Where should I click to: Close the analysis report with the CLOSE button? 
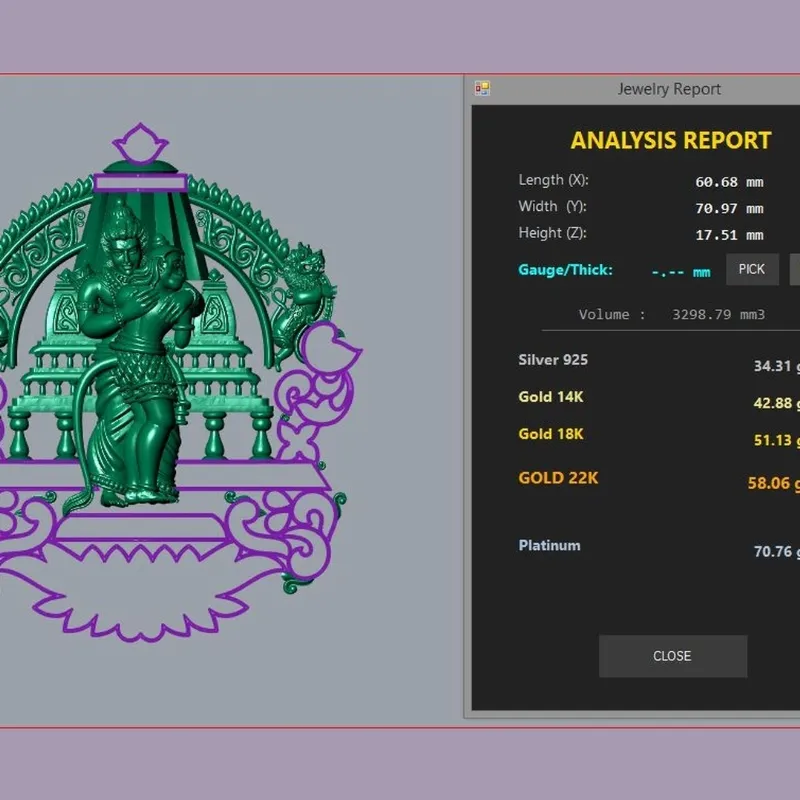tap(672, 656)
